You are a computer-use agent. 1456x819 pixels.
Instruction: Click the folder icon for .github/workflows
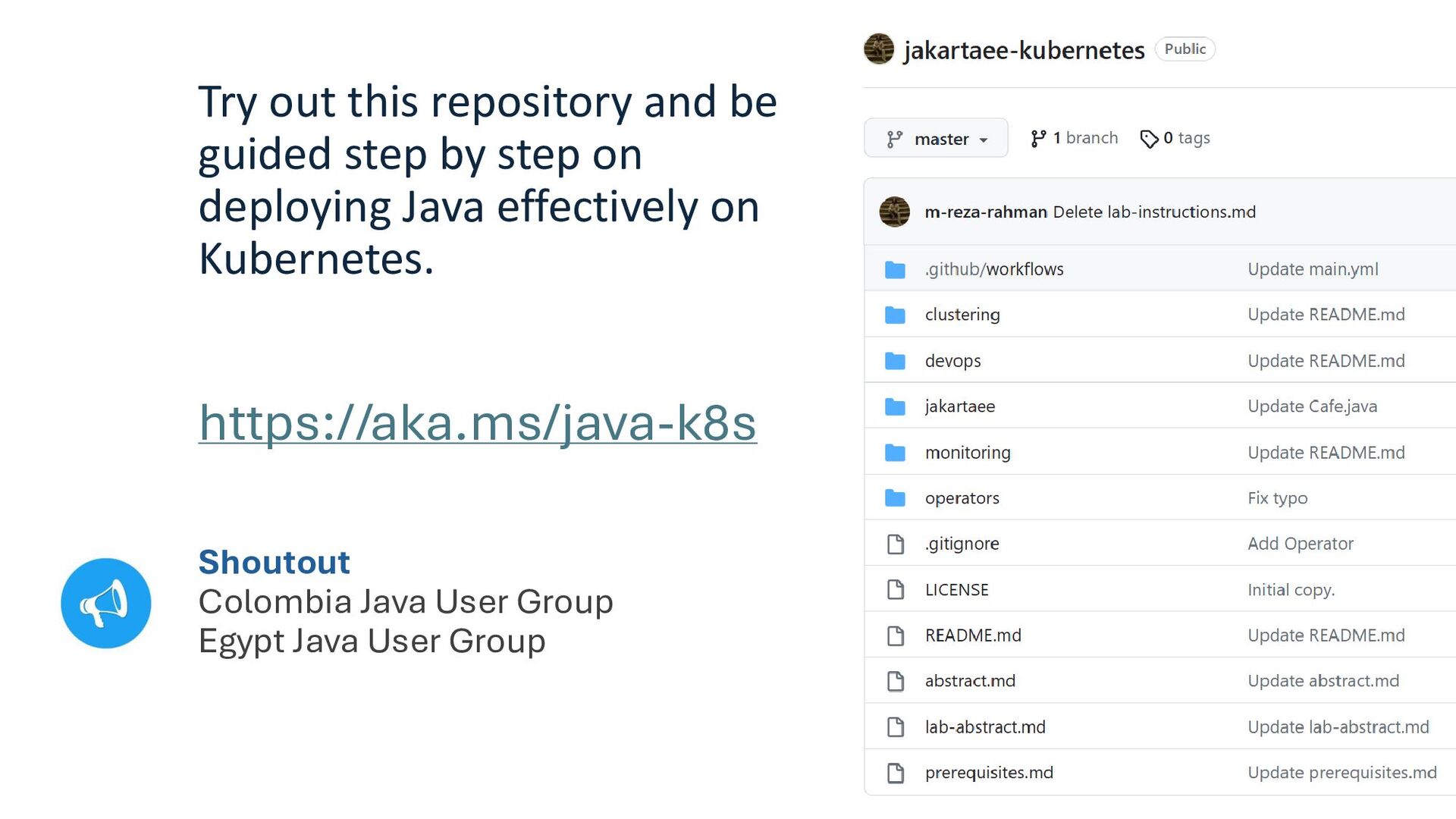tap(895, 269)
